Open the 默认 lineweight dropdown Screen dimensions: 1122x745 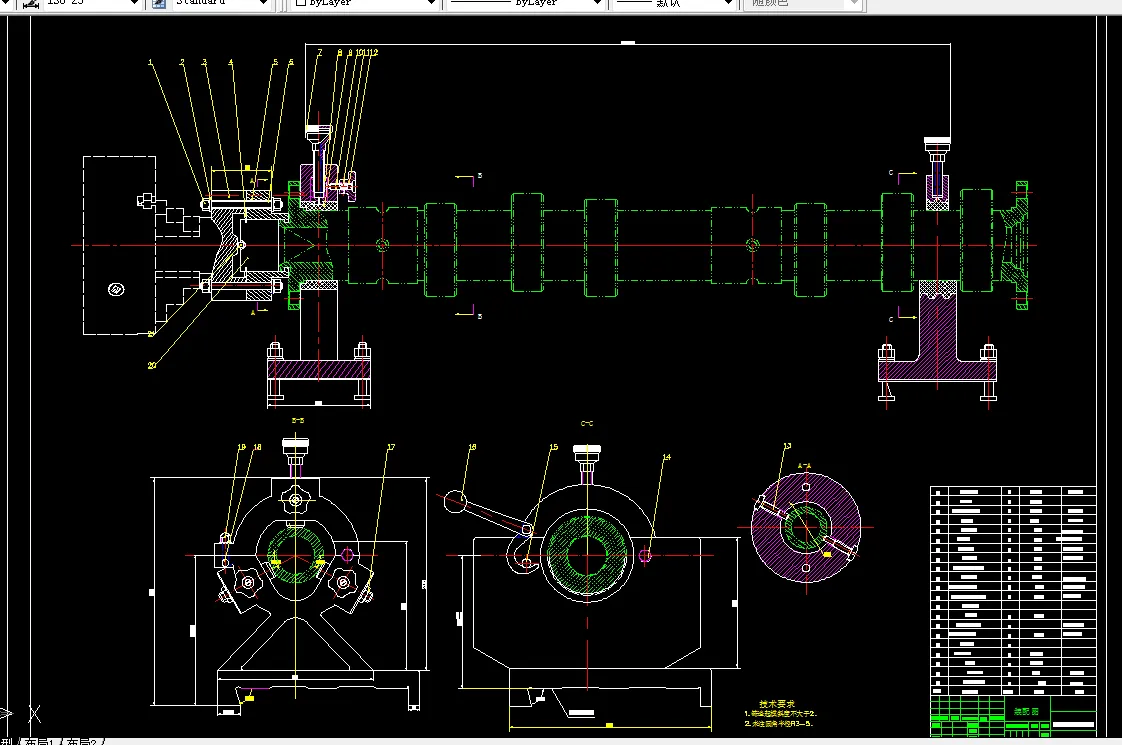728,3
